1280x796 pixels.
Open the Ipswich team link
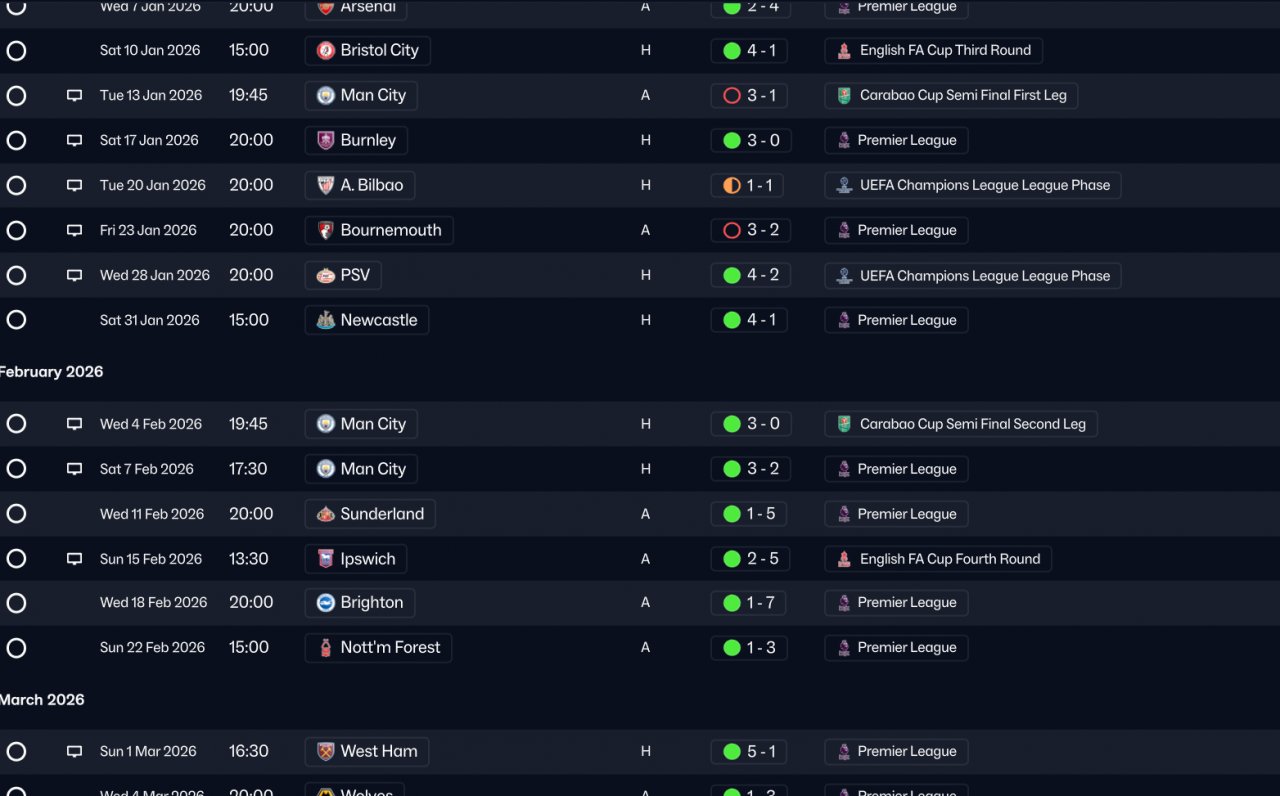tap(356, 559)
